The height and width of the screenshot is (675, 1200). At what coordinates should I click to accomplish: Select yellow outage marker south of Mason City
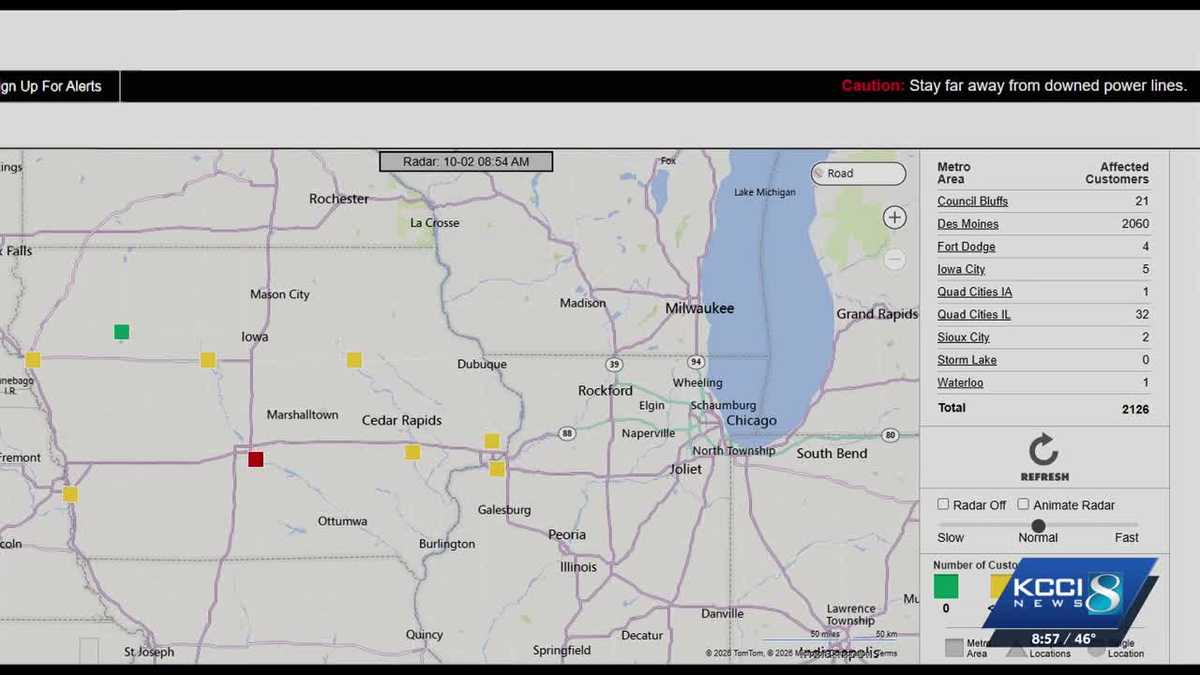point(208,359)
